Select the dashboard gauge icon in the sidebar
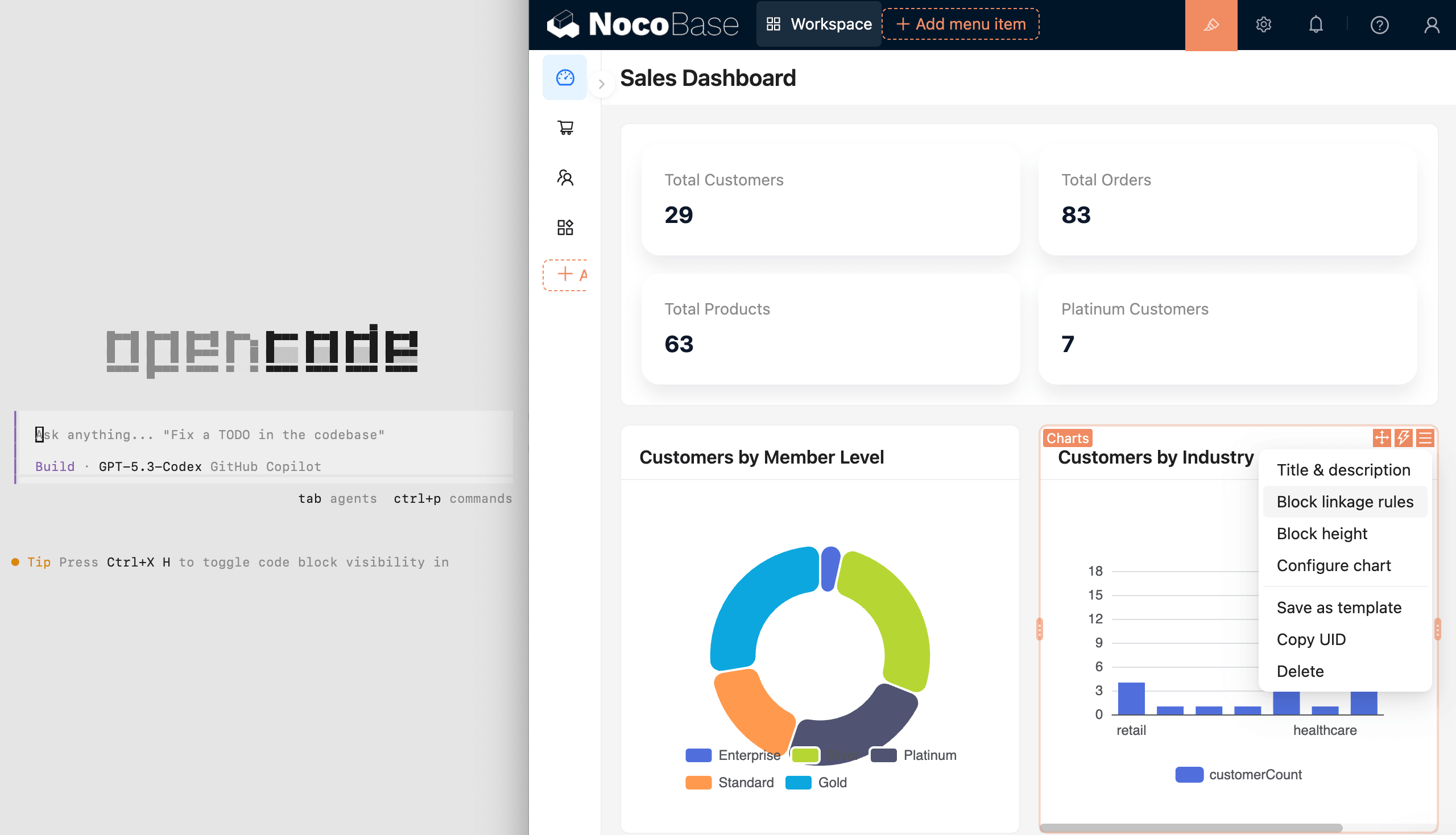1456x835 pixels. click(x=564, y=77)
